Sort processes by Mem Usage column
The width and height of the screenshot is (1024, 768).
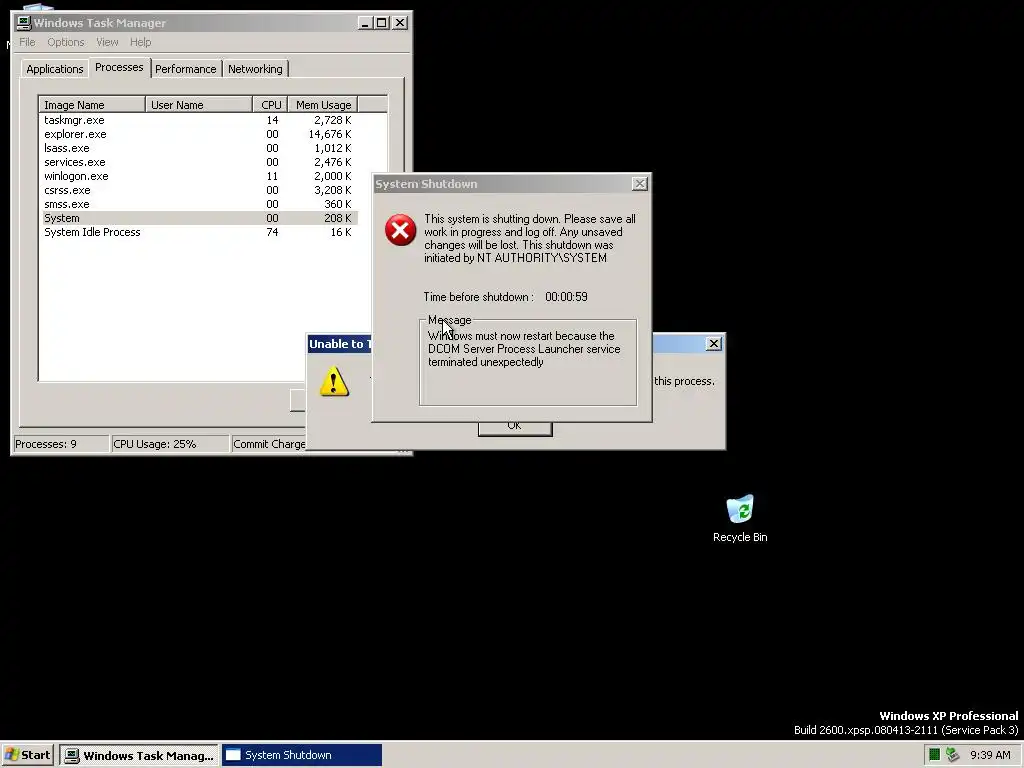(x=323, y=104)
